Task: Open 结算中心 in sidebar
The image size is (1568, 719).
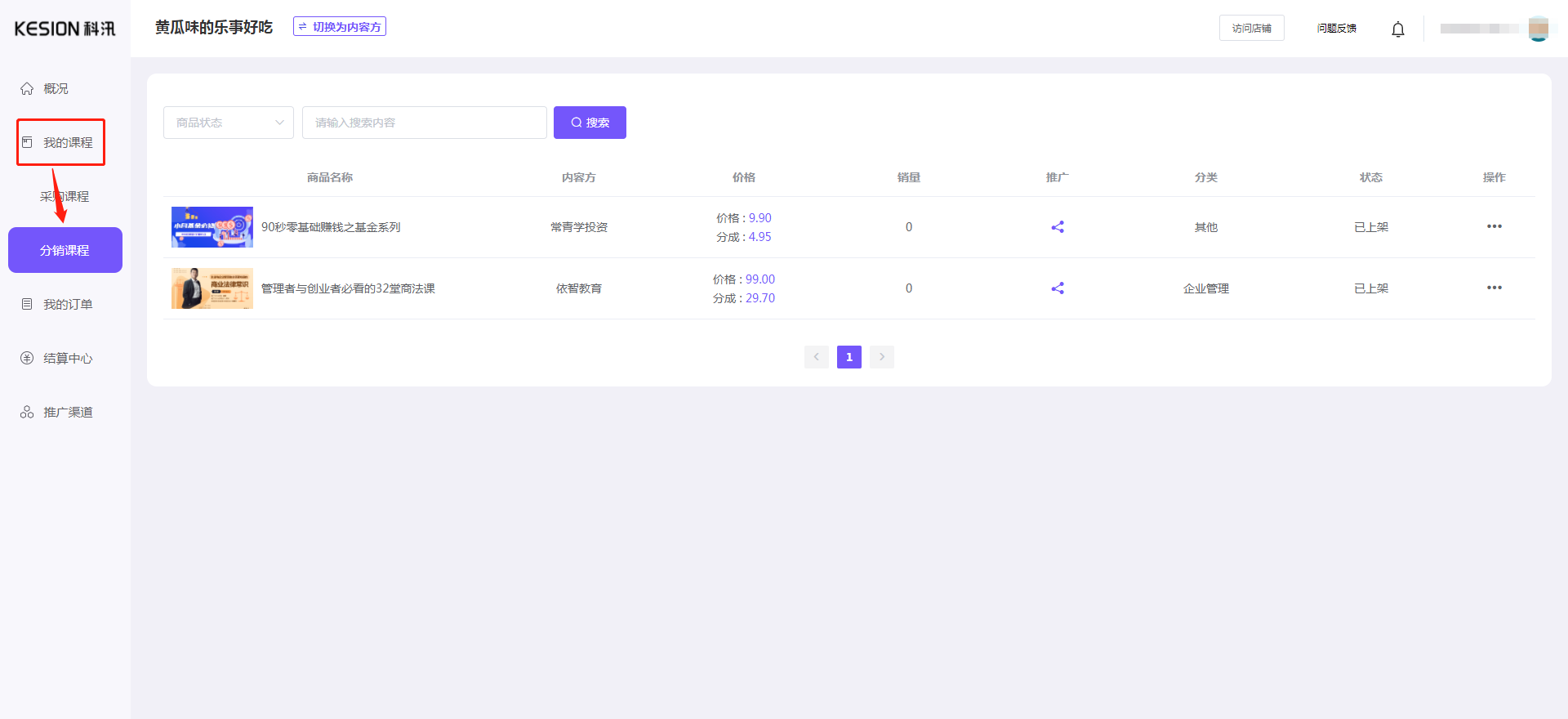Action: point(67,358)
